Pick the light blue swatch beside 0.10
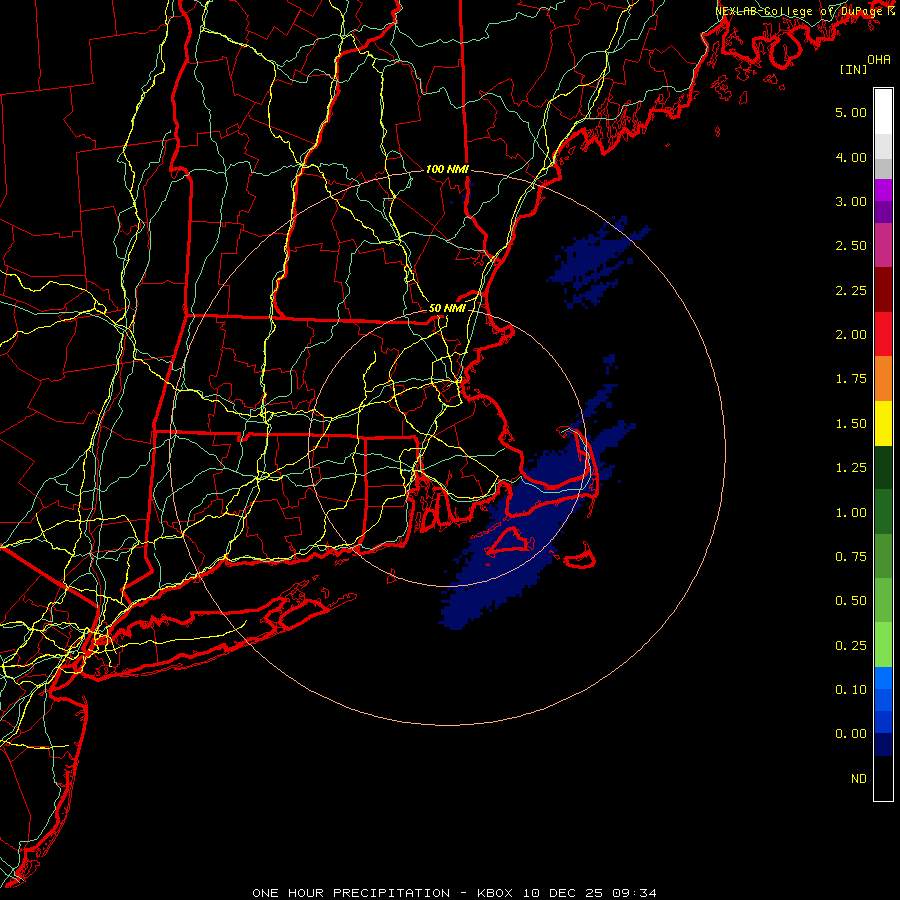This screenshot has height=900, width=900. tap(883, 678)
